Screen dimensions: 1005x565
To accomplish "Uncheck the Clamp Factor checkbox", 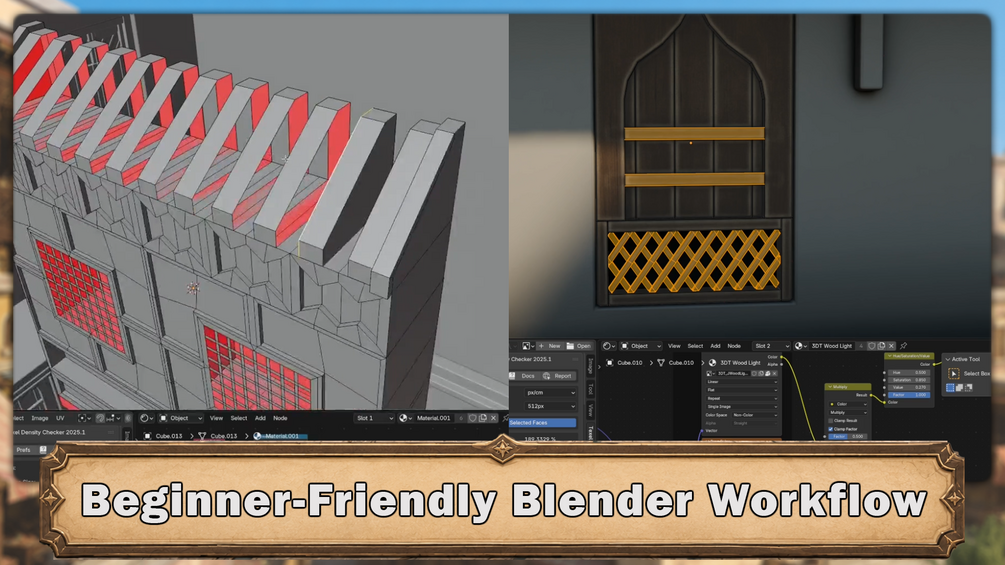I will click(x=831, y=429).
